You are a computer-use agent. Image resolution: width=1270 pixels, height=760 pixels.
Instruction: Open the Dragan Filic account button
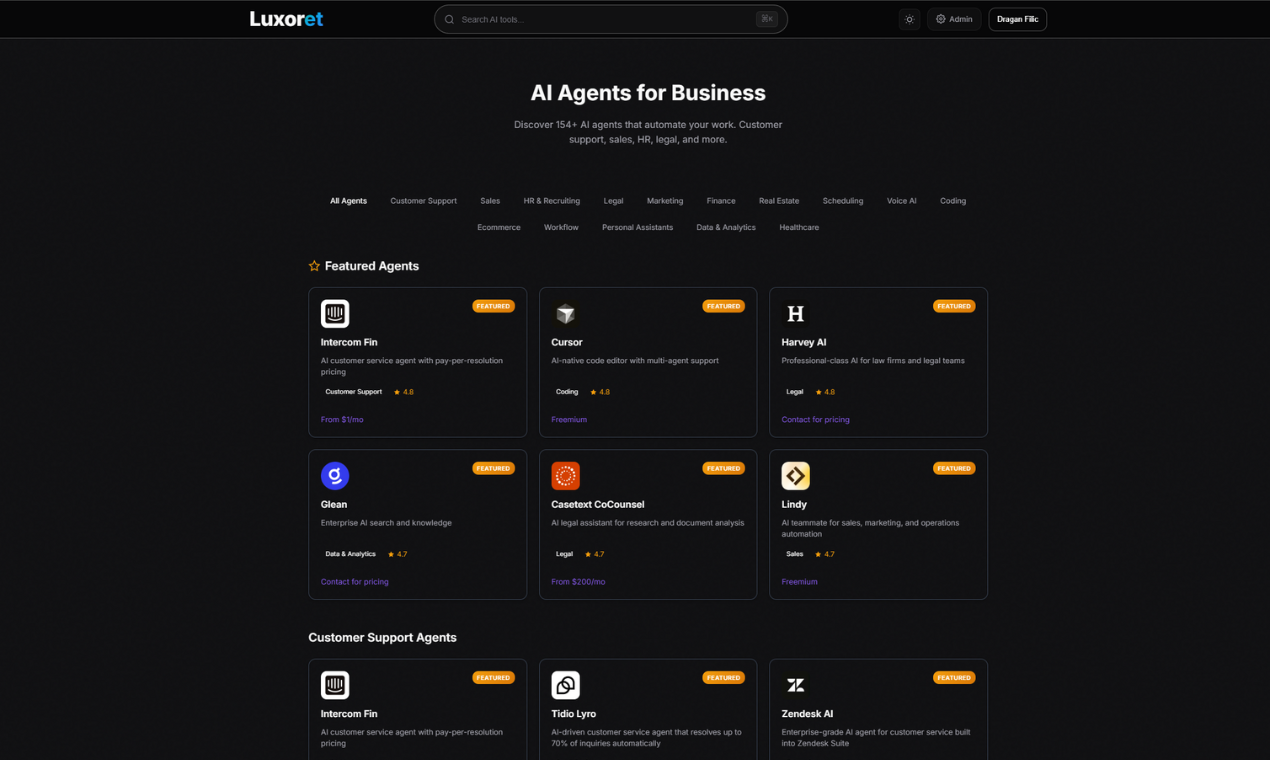coord(1017,19)
